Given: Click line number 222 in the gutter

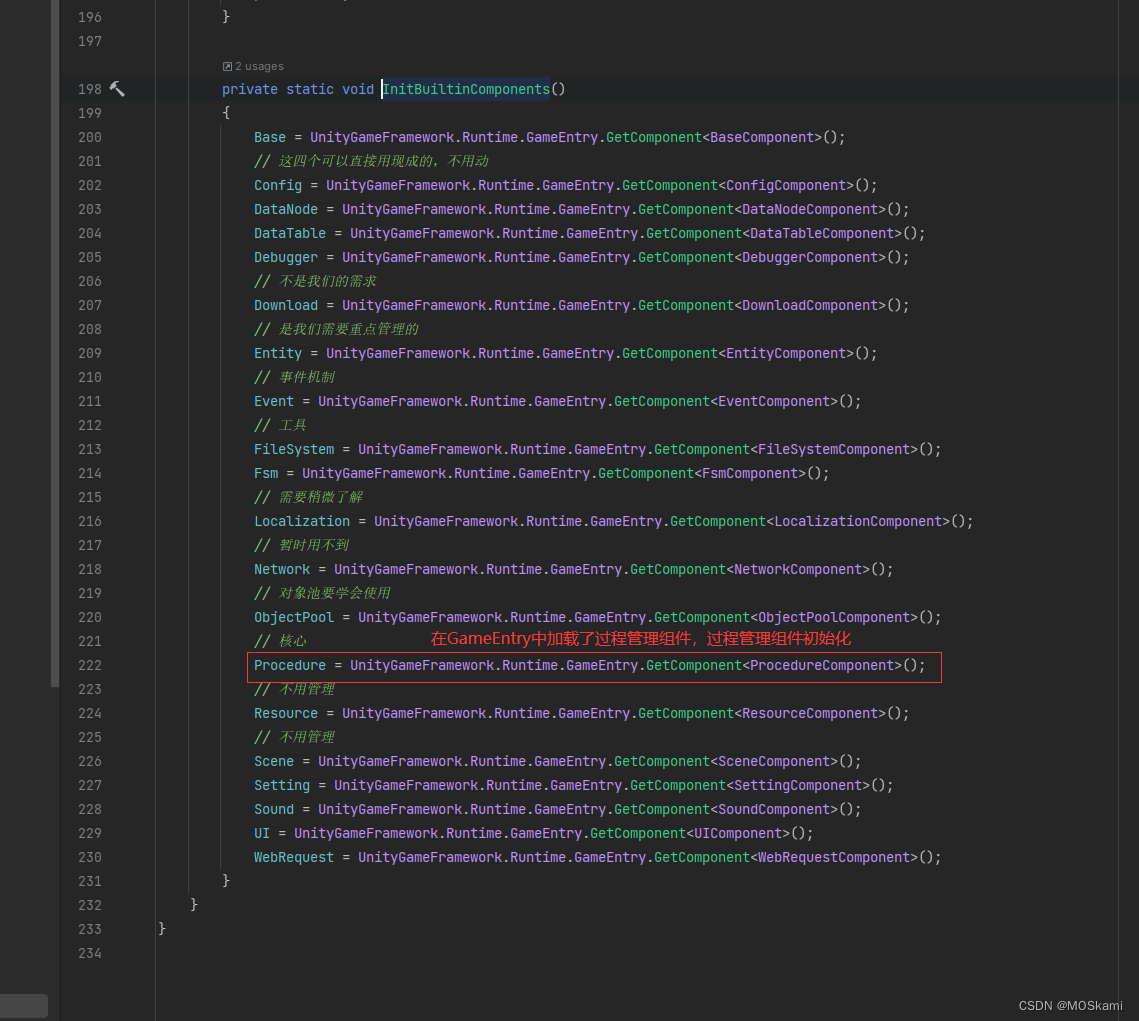Looking at the screenshot, I should click(89, 665).
